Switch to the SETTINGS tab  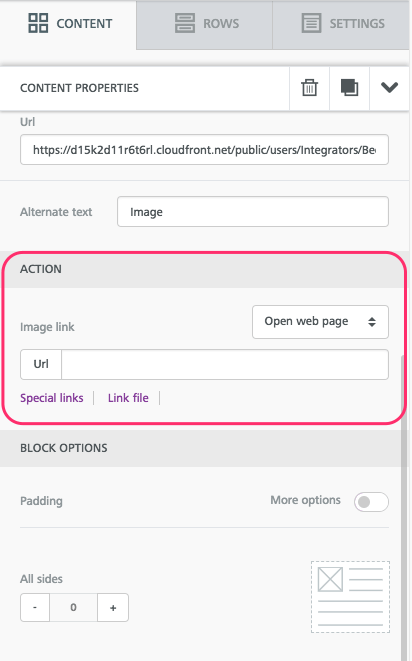point(341,25)
